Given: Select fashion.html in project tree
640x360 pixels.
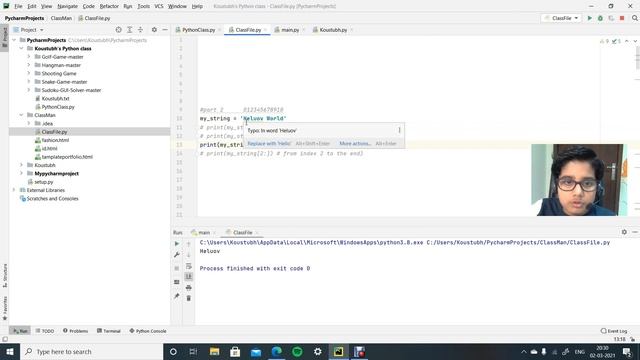Looking at the screenshot, I should 55,140.
